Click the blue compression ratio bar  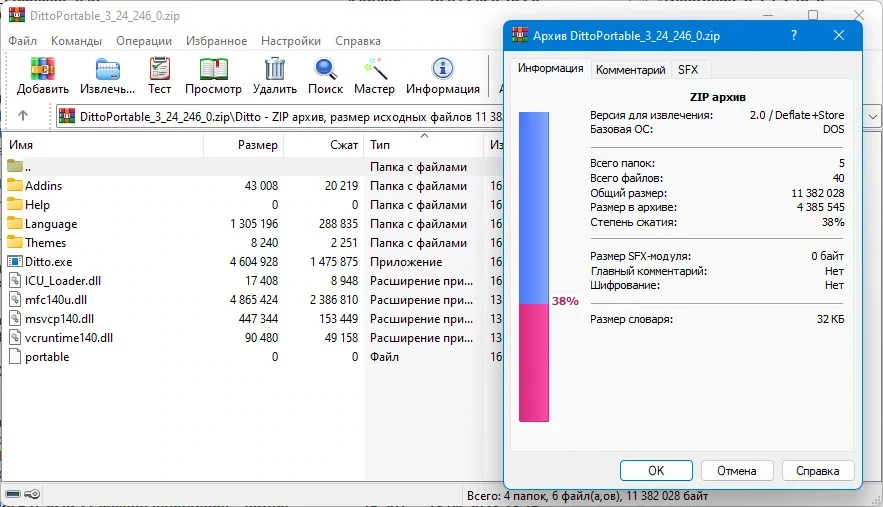point(533,208)
